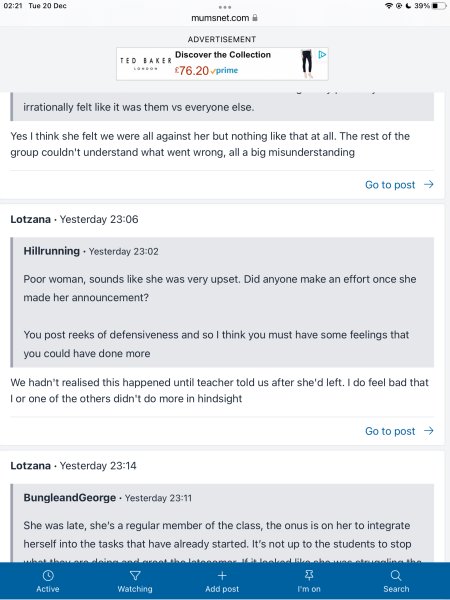450x600 pixels.
Task: Tap the Active tab label
Action: pyautogui.click(x=48, y=589)
